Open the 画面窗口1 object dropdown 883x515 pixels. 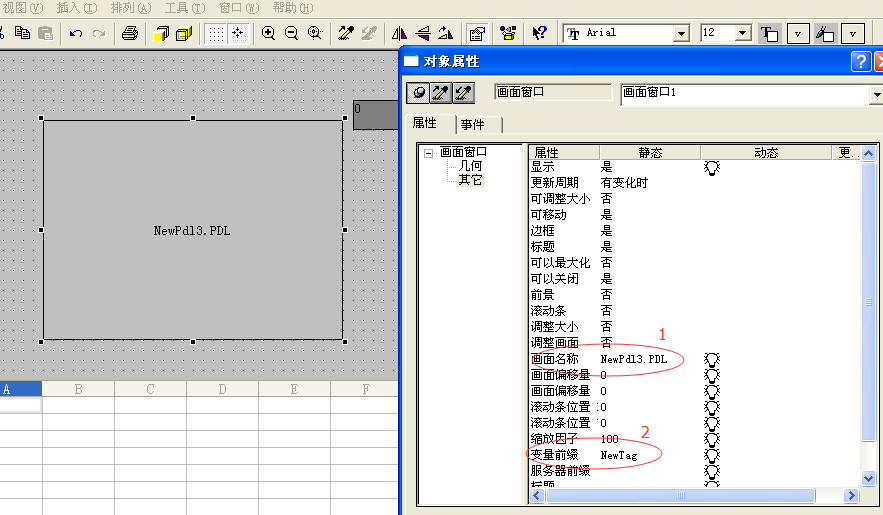[876, 95]
